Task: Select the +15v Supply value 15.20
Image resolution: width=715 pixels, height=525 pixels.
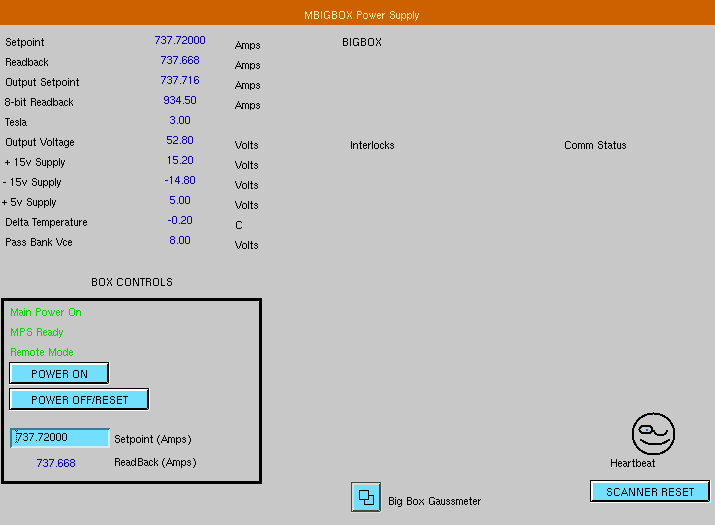Action: pyautogui.click(x=180, y=161)
